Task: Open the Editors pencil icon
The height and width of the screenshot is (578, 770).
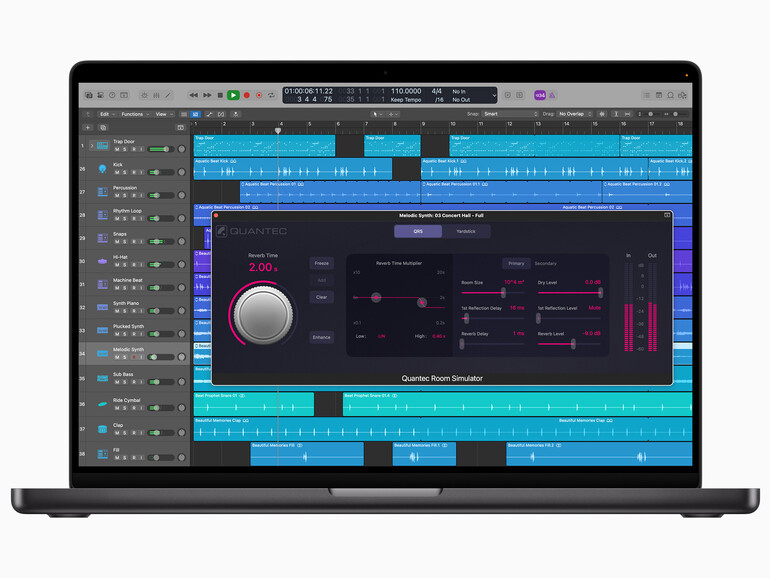Action: pos(168,95)
